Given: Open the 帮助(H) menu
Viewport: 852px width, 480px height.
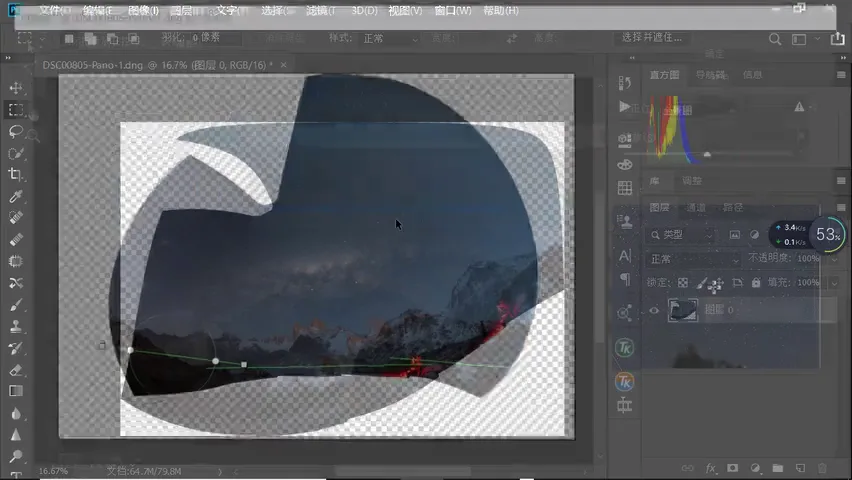Looking at the screenshot, I should [x=500, y=10].
